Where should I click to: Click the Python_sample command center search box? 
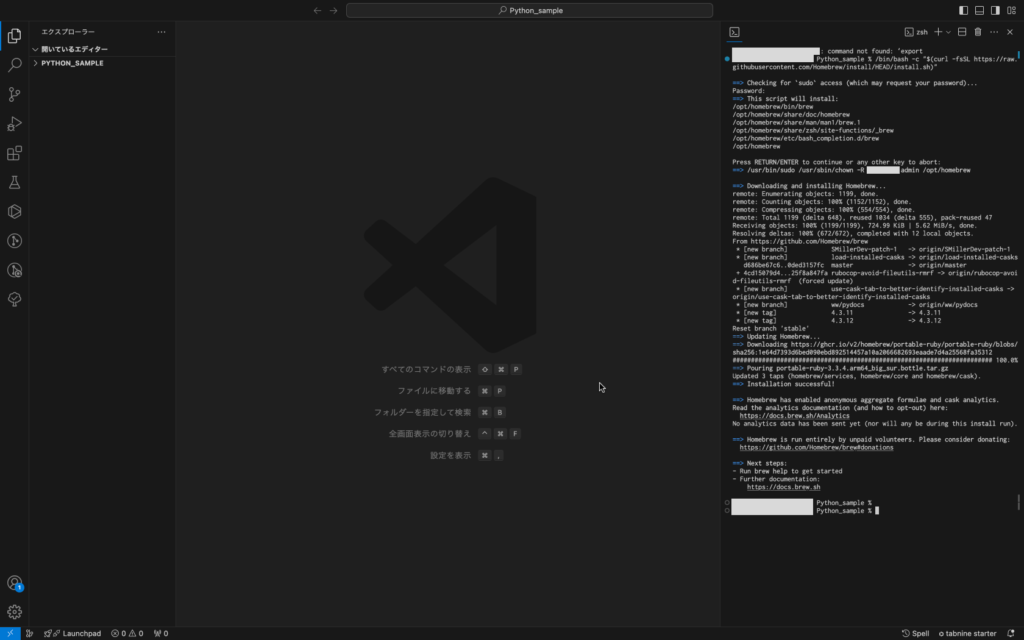click(530, 10)
